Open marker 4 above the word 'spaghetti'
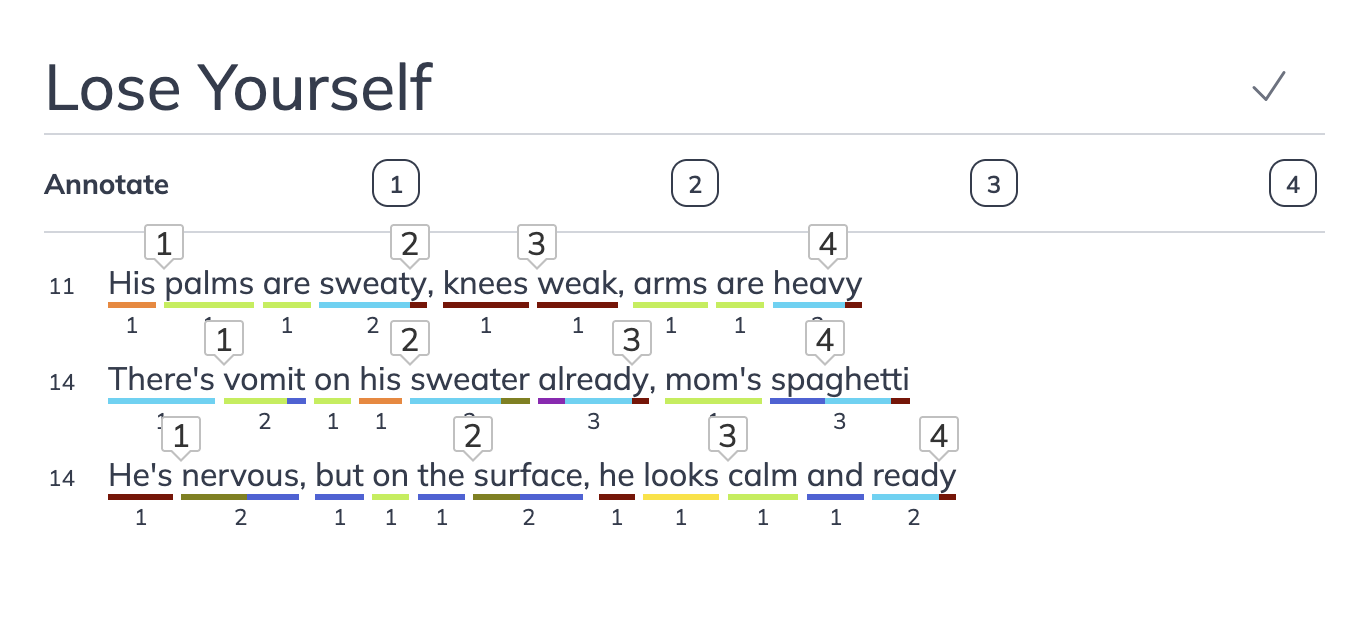The width and height of the screenshot is (1368, 630). pos(823,339)
